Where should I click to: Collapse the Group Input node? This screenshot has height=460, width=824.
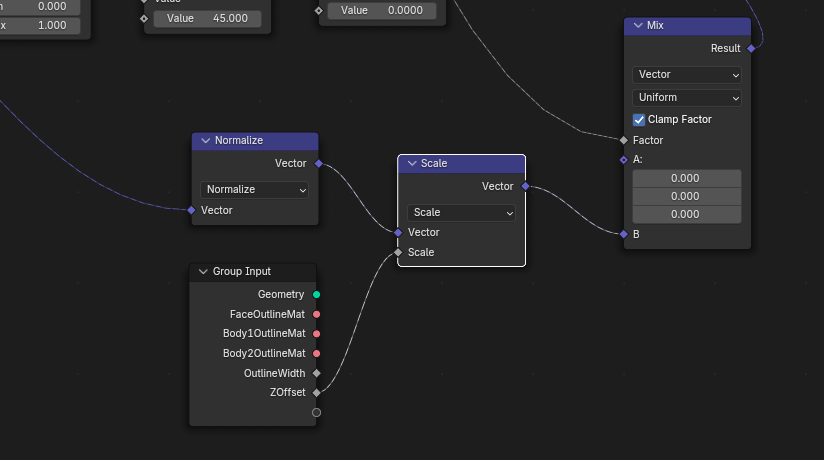coord(203,271)
